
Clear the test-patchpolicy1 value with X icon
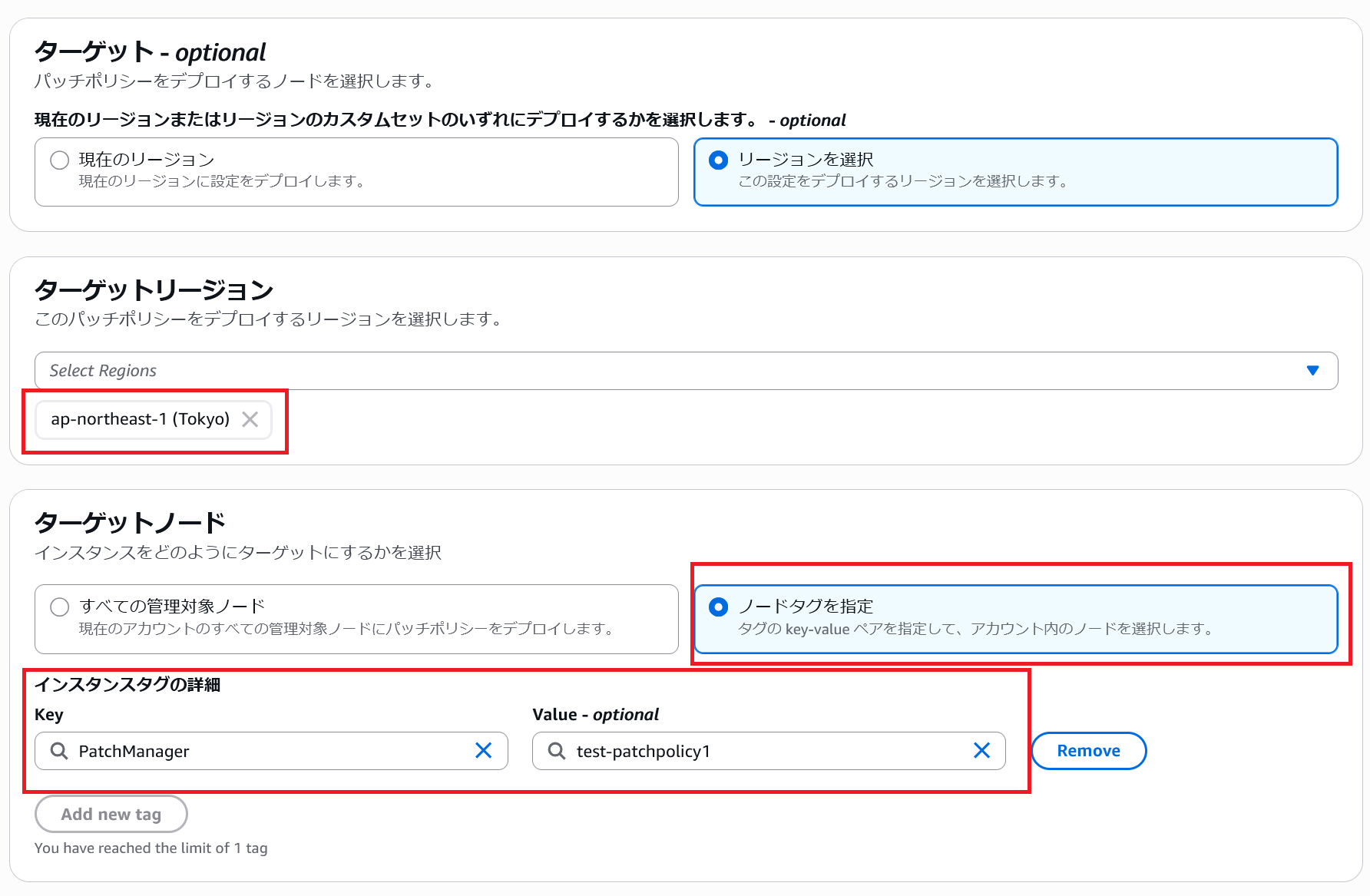tap(981, 751)
